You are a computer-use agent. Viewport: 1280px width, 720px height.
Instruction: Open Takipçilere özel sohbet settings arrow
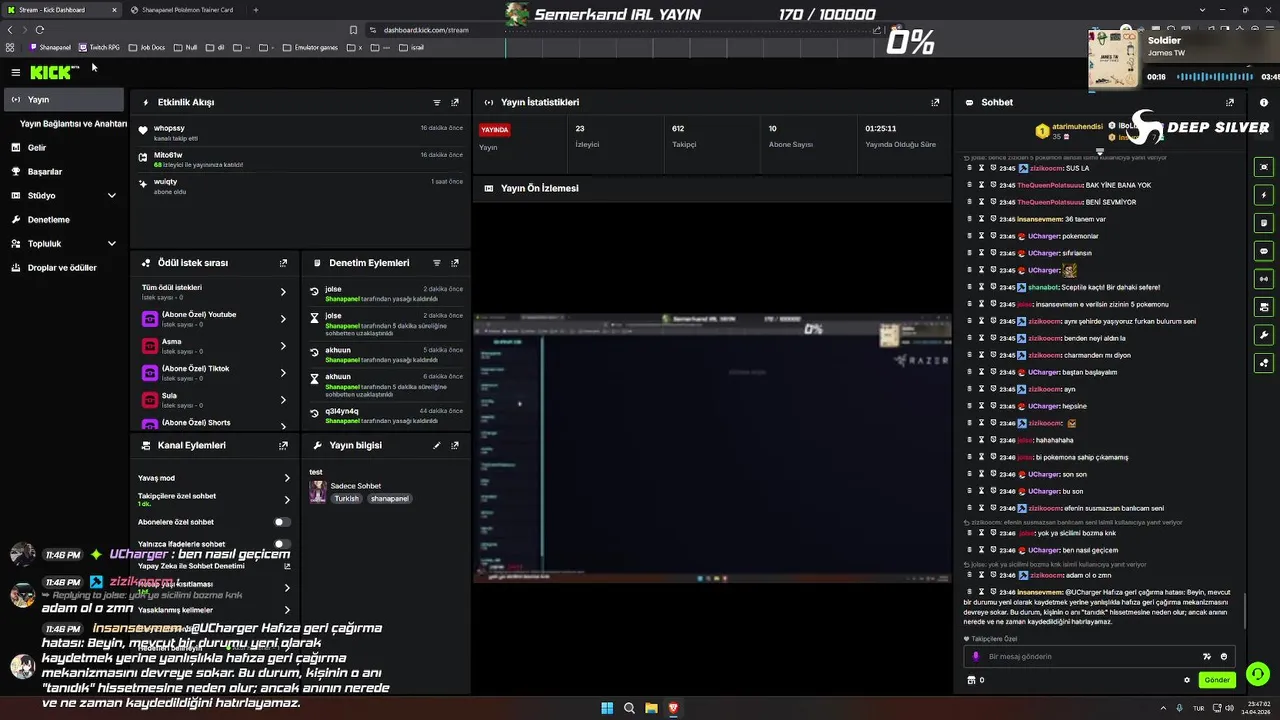coord(287,499)
